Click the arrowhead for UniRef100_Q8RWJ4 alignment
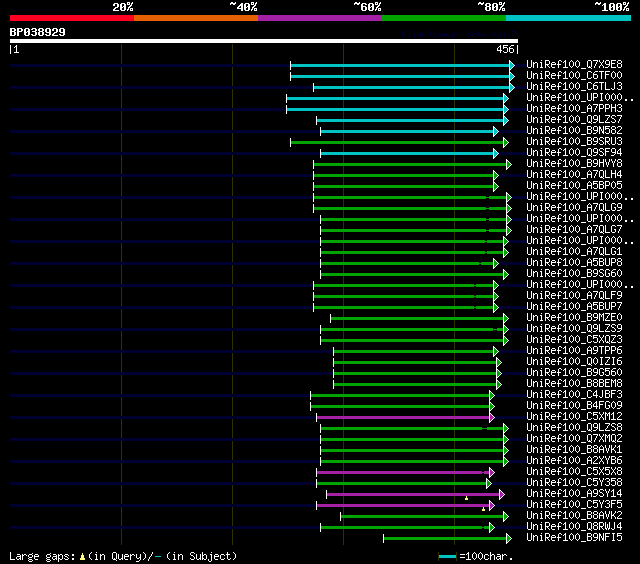 click(x=491, y=527)
